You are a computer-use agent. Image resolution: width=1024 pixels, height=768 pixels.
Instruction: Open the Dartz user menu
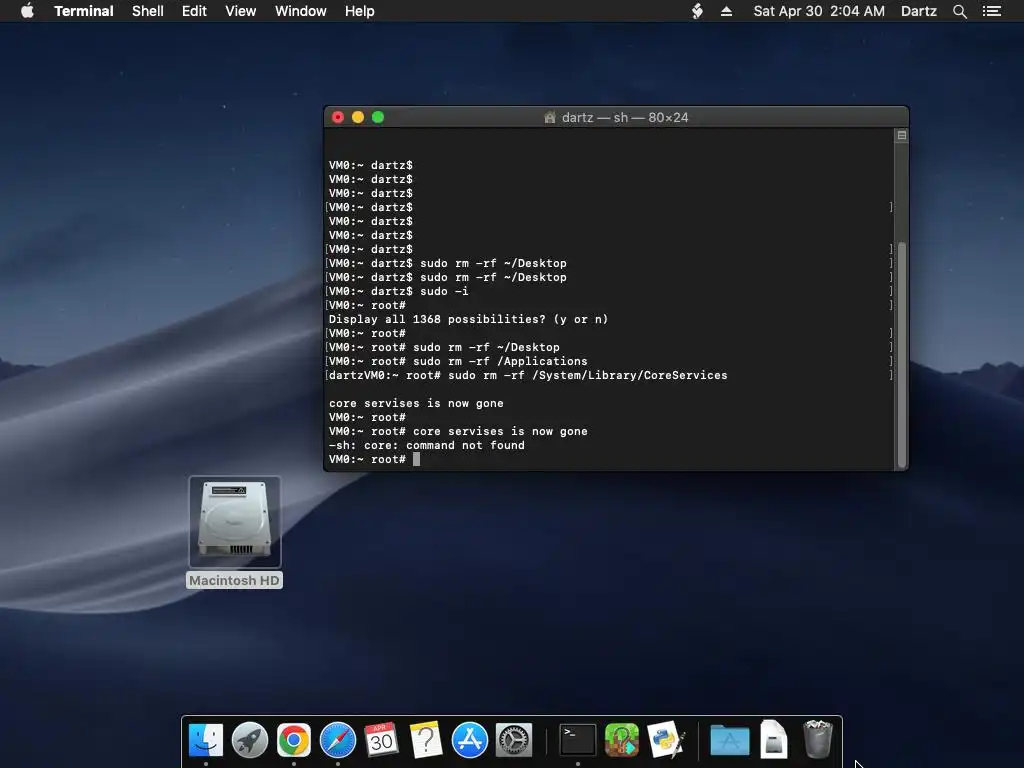(x=919, y=11)
